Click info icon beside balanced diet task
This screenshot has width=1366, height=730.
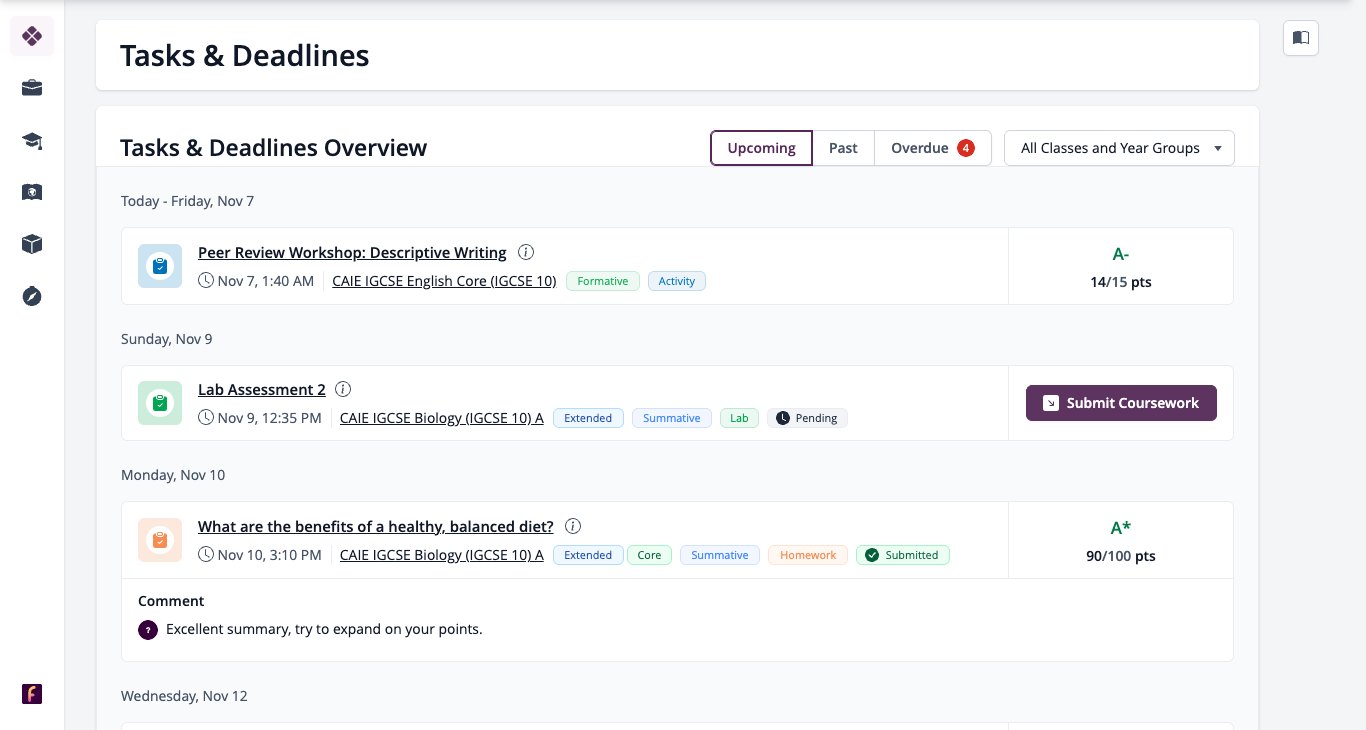(573, 526)
